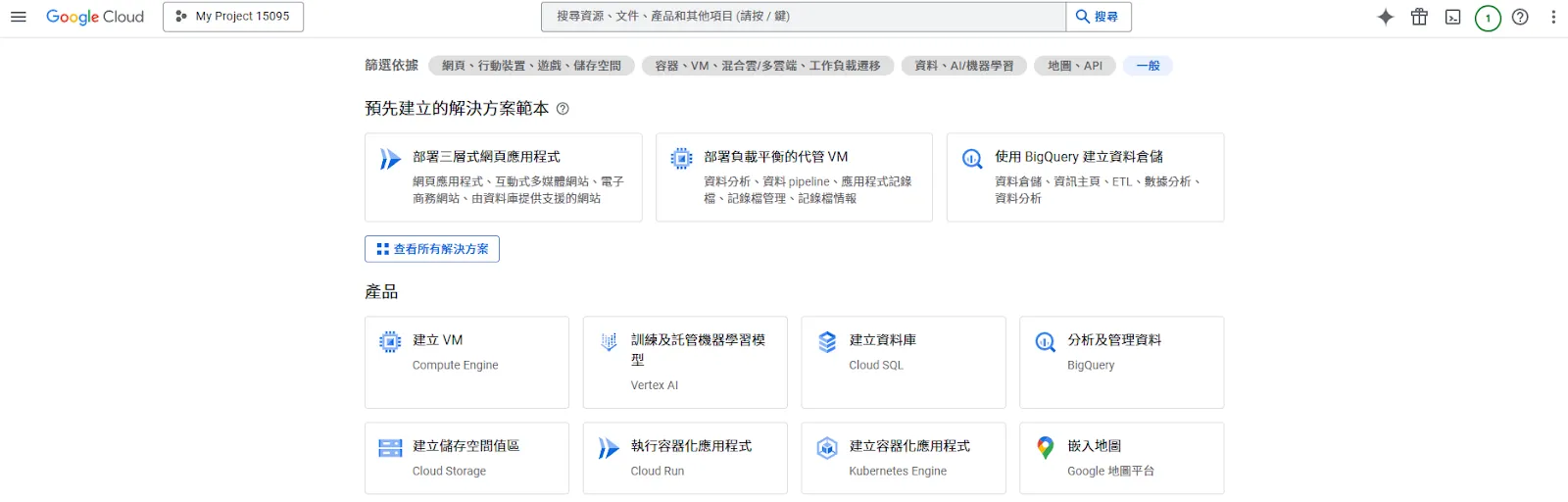Open the Gemini AI sparkle icon
Viewport: 1568px width, 502px height.
click(x=1386, y=17)
